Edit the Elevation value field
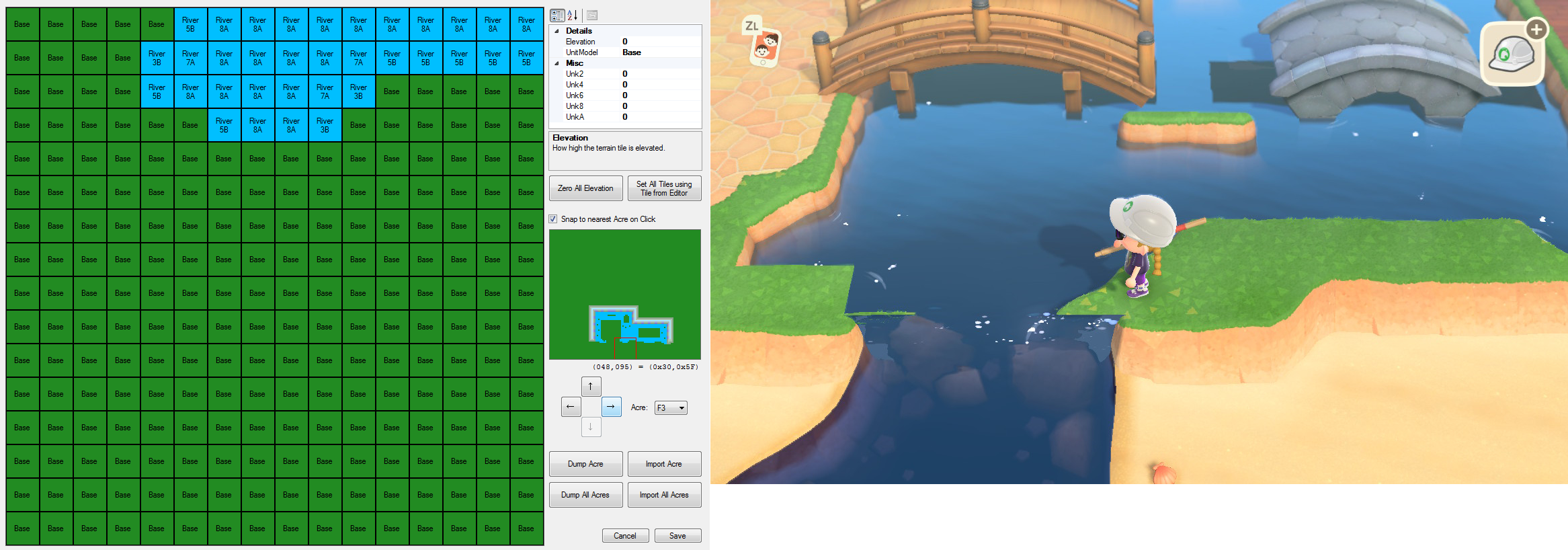Viewport: 1568px width, 550px height. click(661, 42)
